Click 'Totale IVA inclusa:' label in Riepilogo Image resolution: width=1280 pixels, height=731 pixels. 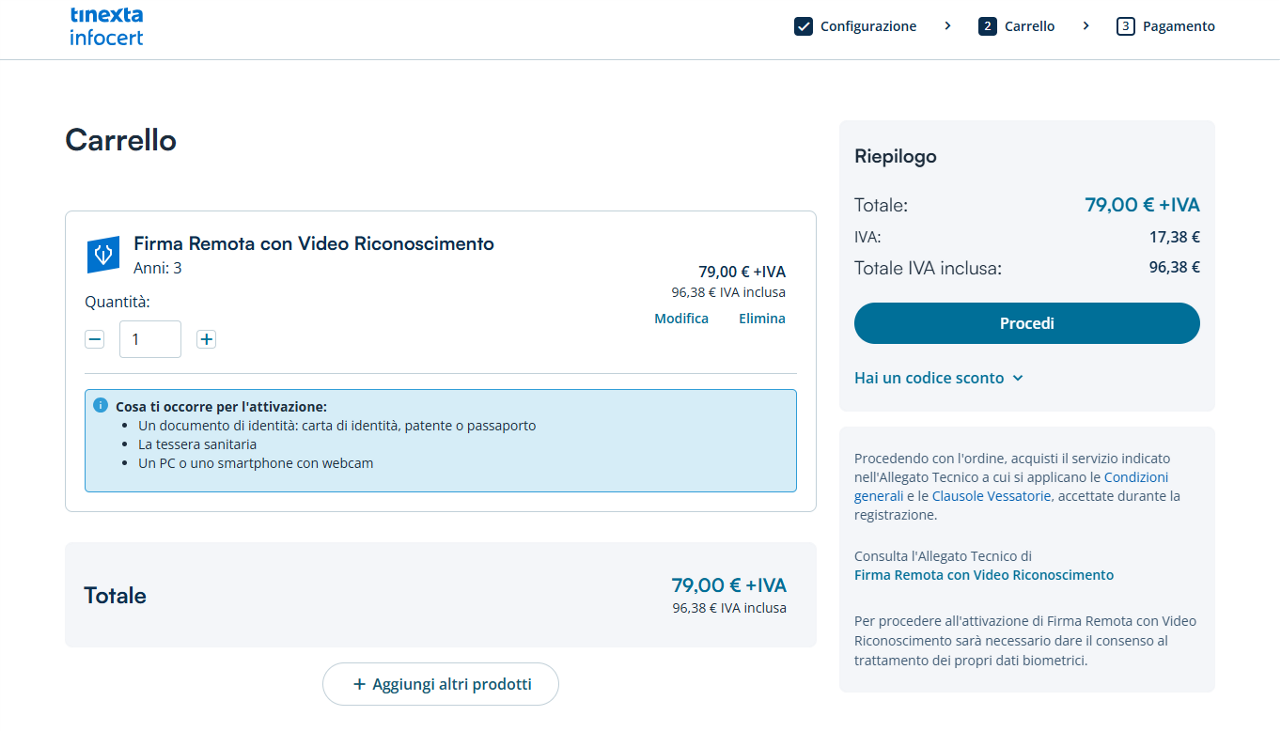[x=928, y=268]
